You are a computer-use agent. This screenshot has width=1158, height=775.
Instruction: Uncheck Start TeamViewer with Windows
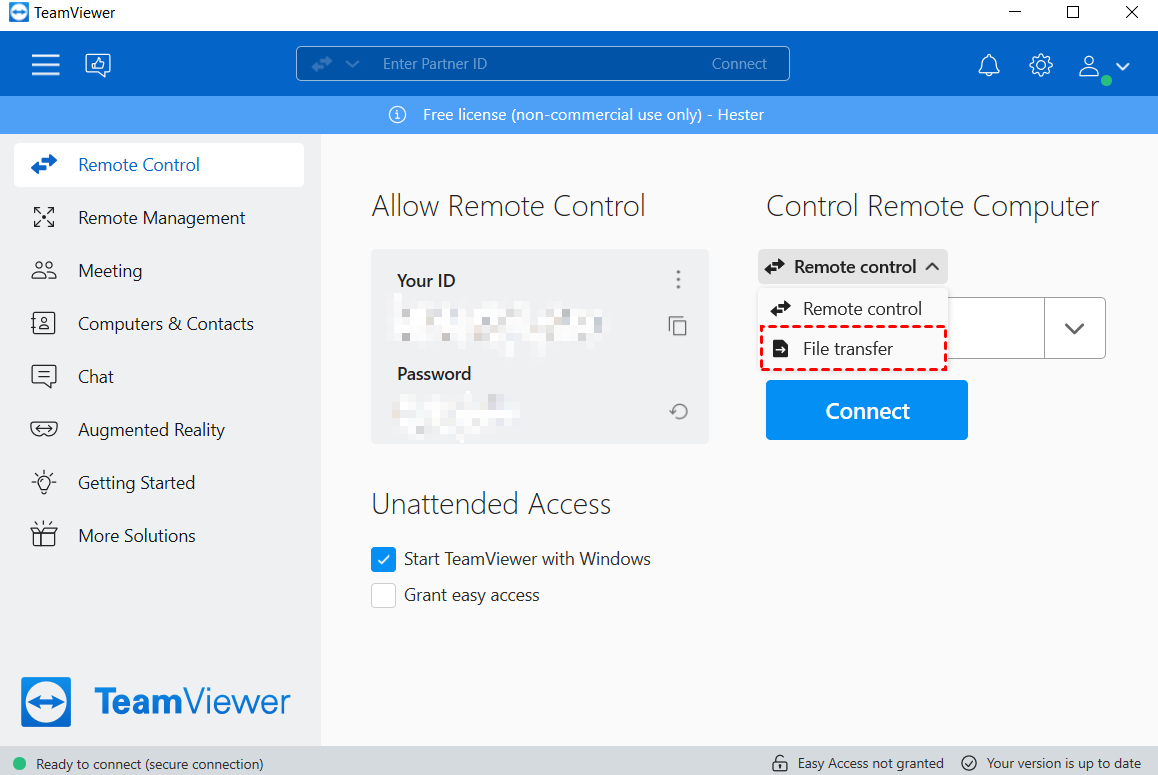pyautogui.click(x=384, y=559)
